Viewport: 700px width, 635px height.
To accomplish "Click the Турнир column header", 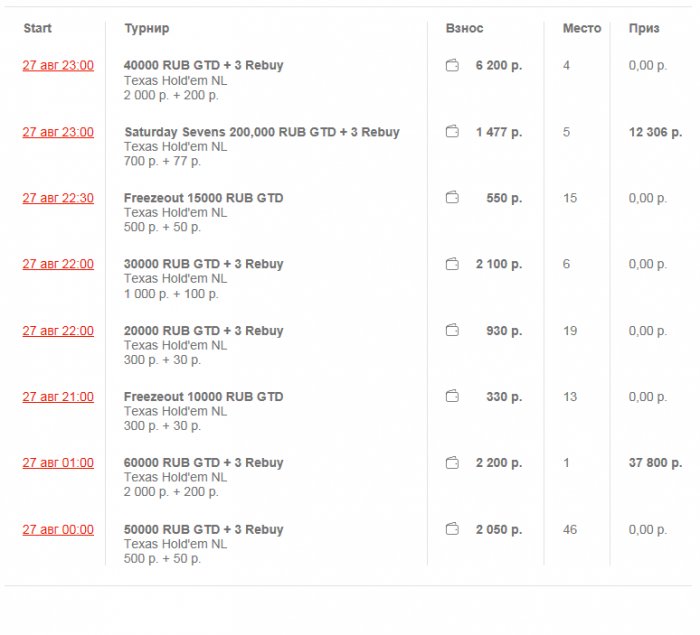I will [x=147, y=28].
